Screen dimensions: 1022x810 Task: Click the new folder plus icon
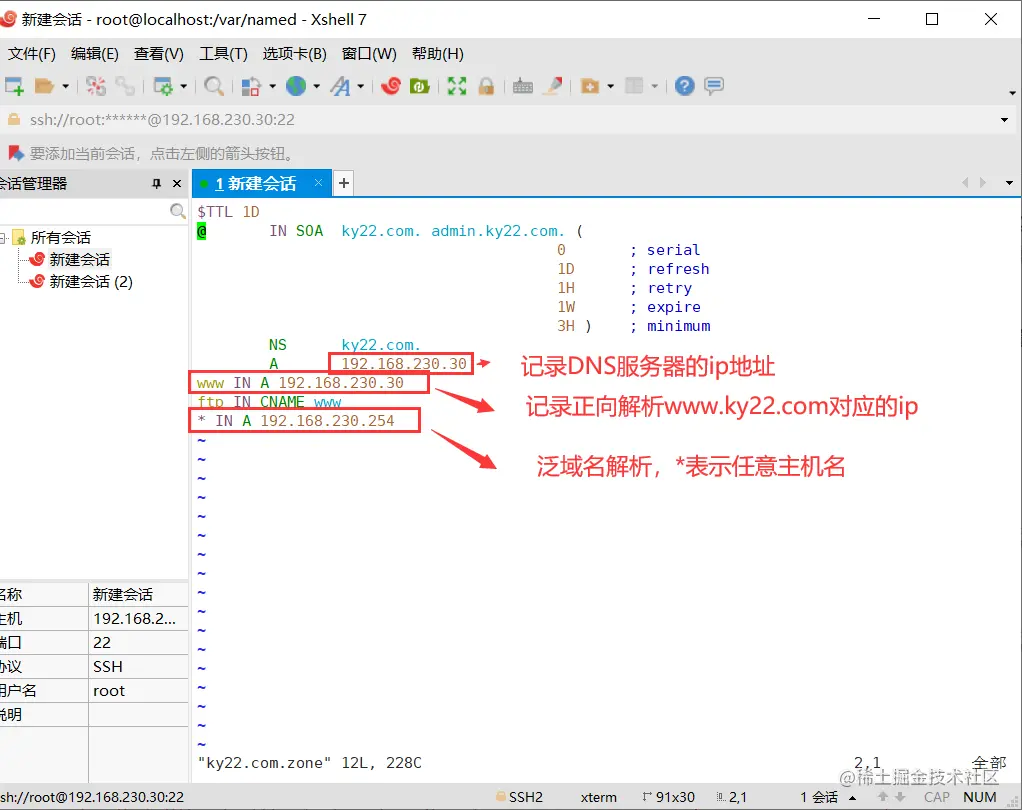(x=590, y=86)
